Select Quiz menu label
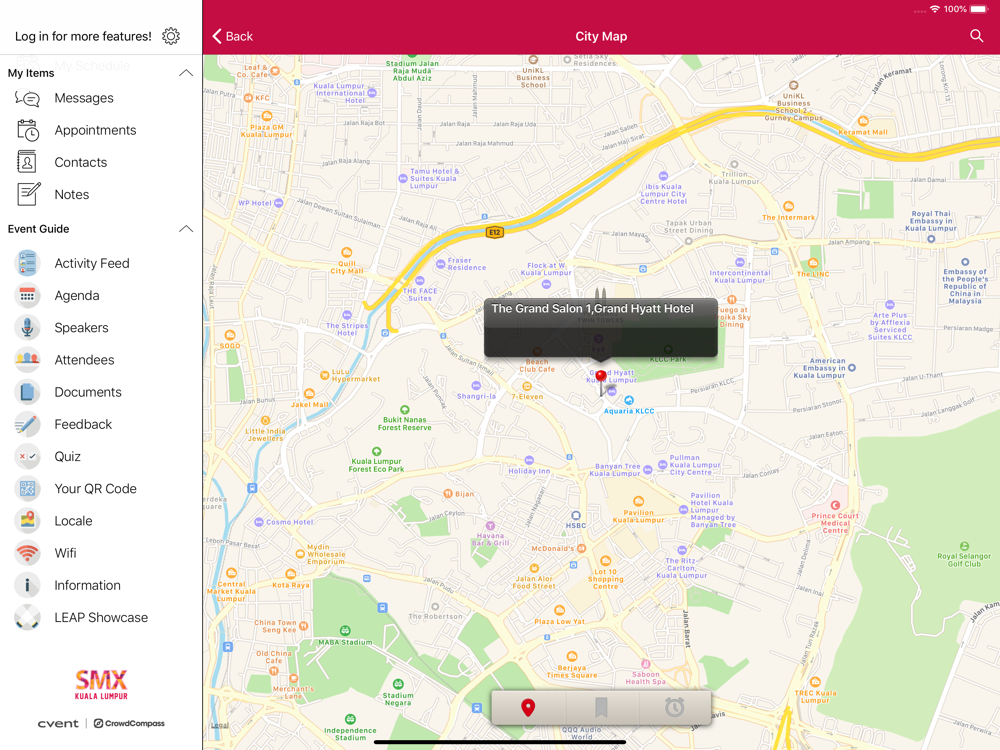 click(68, 457)
